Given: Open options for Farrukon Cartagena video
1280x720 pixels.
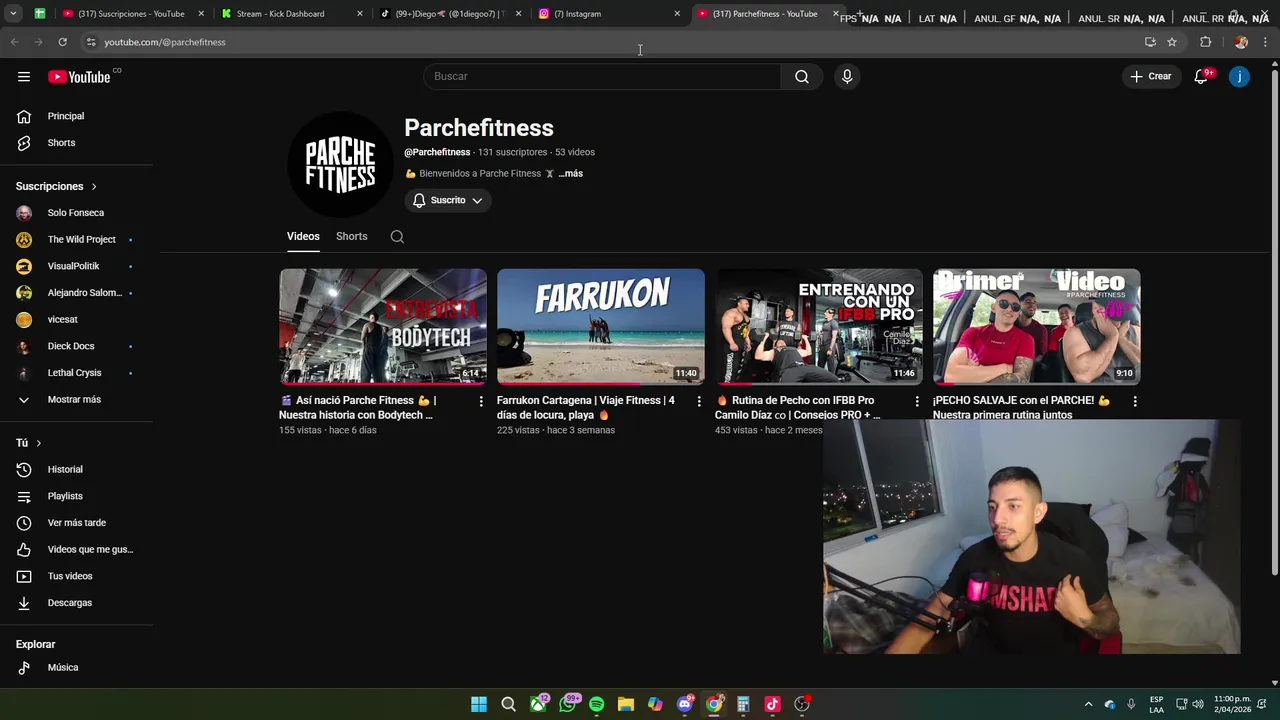Looking at the screenshot, I should point(699,401).
